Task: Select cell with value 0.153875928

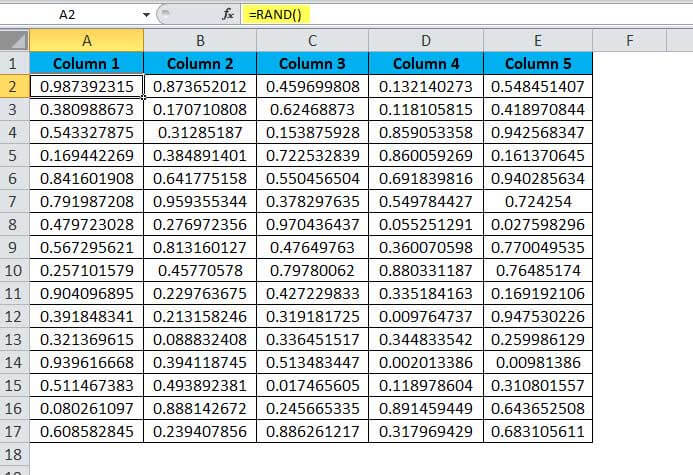Action: pyautogui.click(x=312, y=133)
